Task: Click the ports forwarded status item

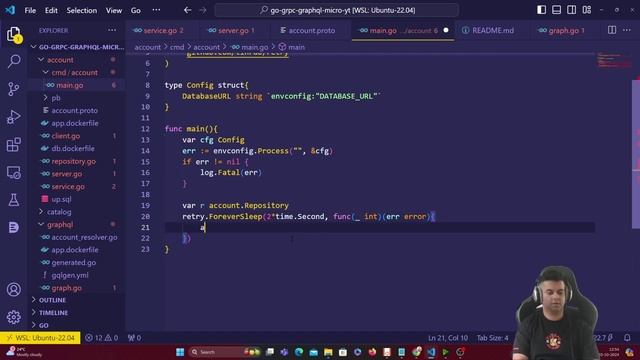Action: pos(134,338)
